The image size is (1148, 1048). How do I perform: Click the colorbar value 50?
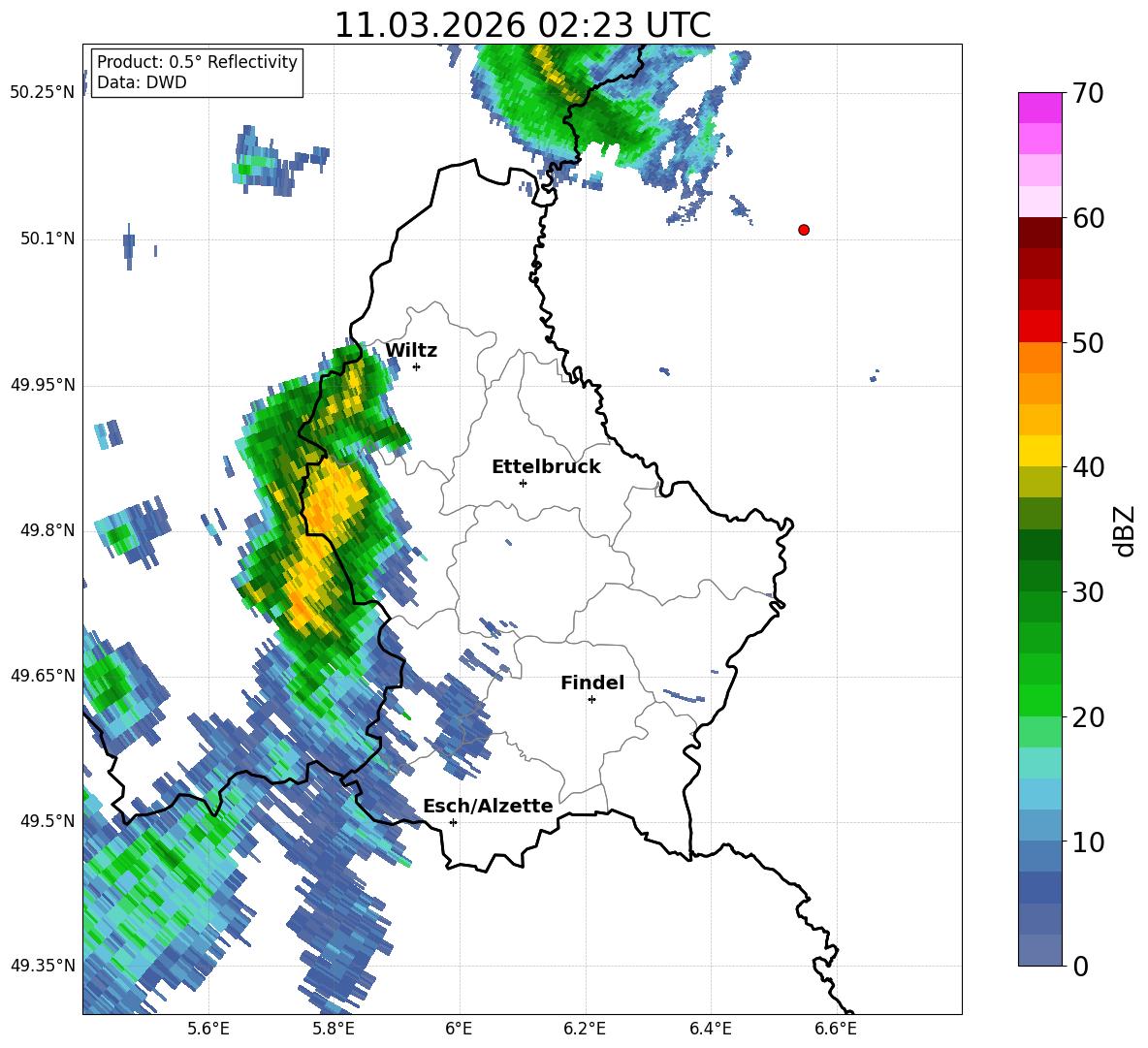(1088, 342)
